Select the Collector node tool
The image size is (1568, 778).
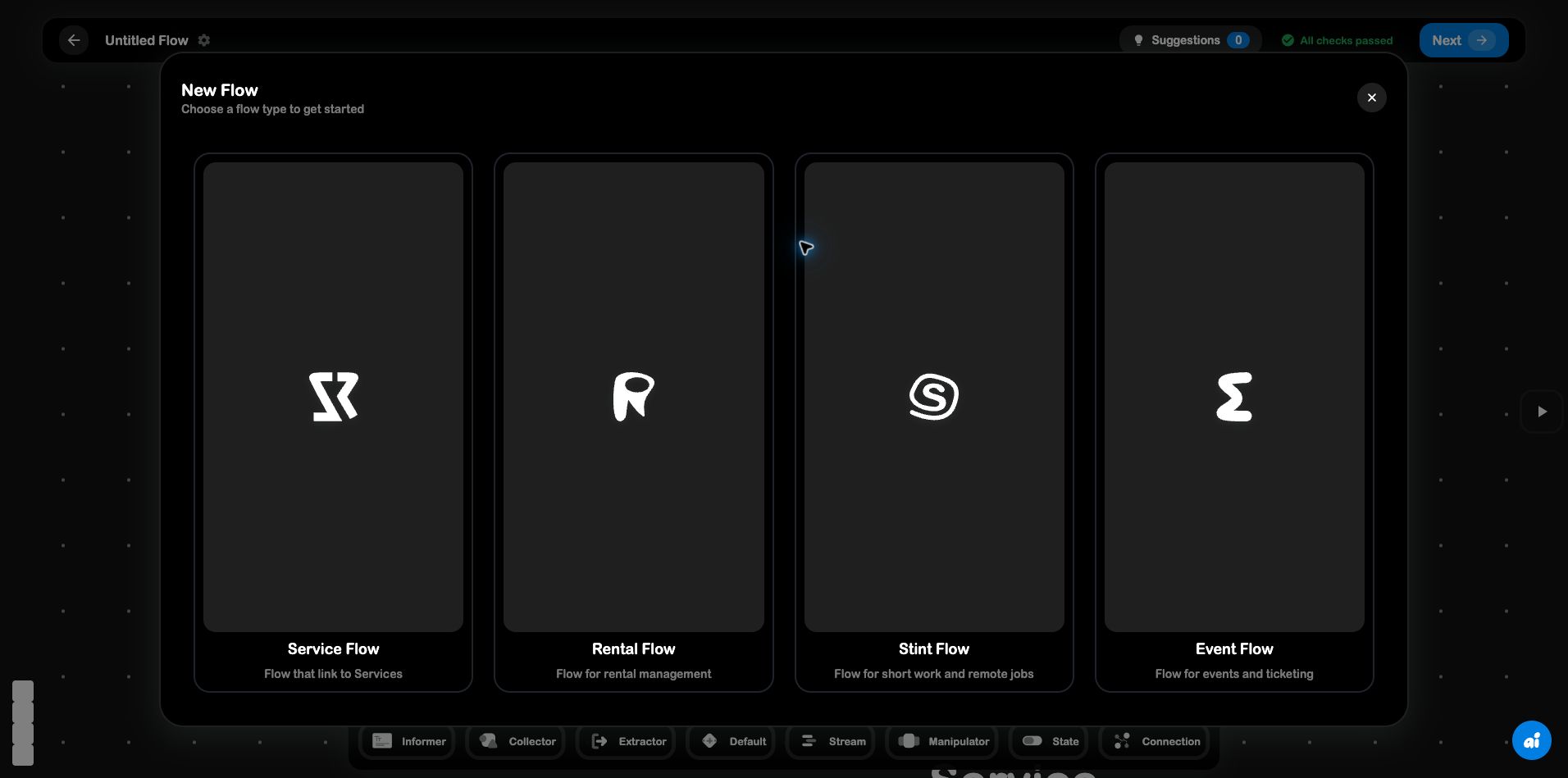point(517,741)
